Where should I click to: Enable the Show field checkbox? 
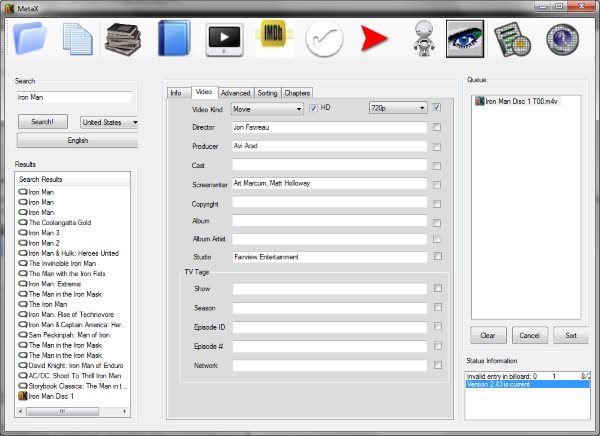(438, 288)
